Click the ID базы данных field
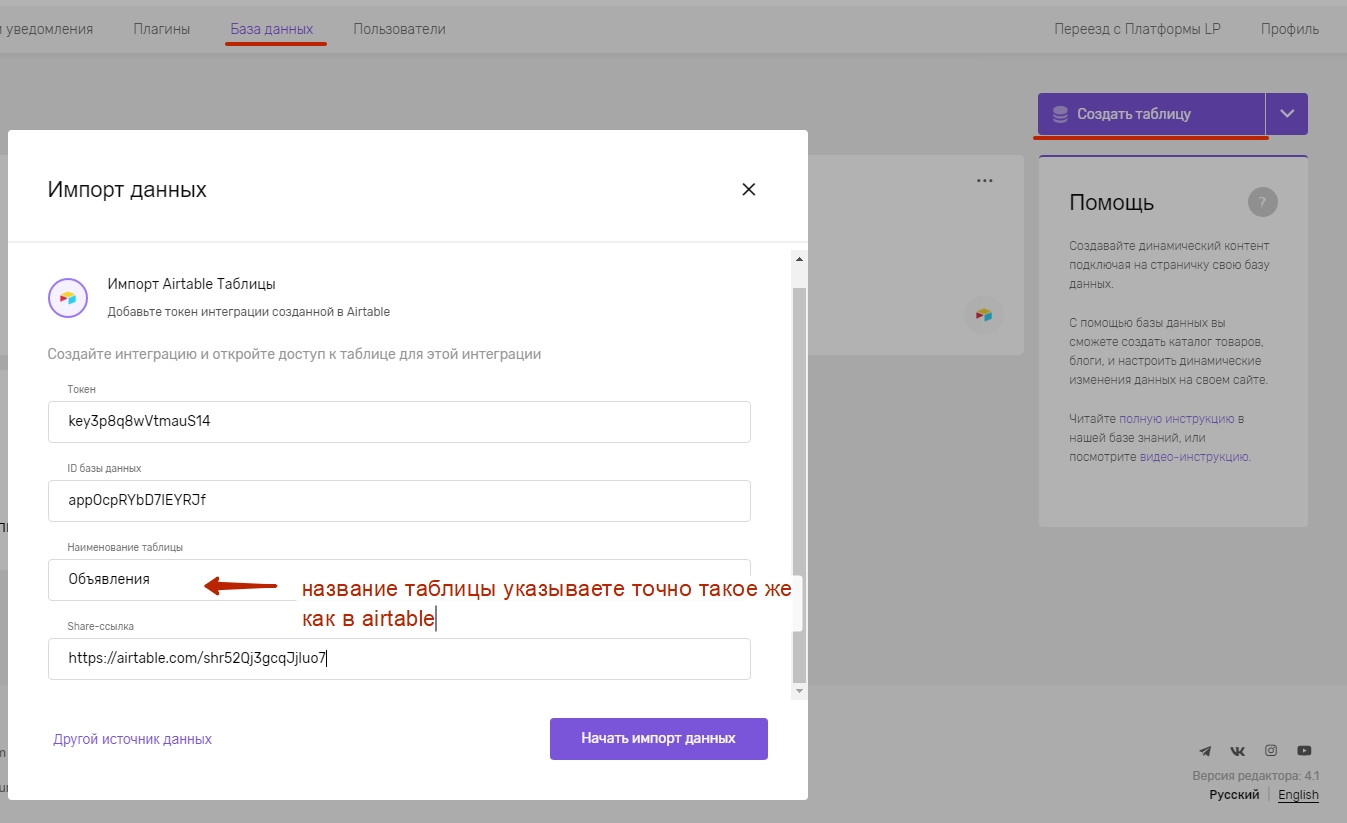 (x=399, y=500)
